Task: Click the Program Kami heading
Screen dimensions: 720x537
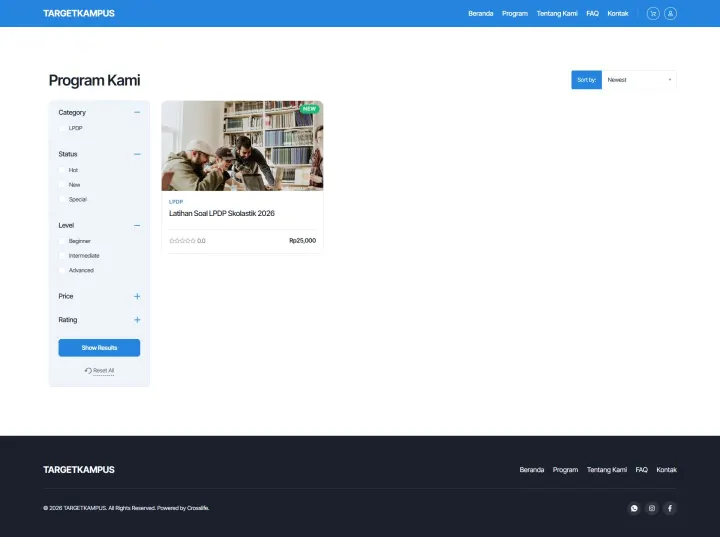Action: pyautogui.click(x=95, y=80)
